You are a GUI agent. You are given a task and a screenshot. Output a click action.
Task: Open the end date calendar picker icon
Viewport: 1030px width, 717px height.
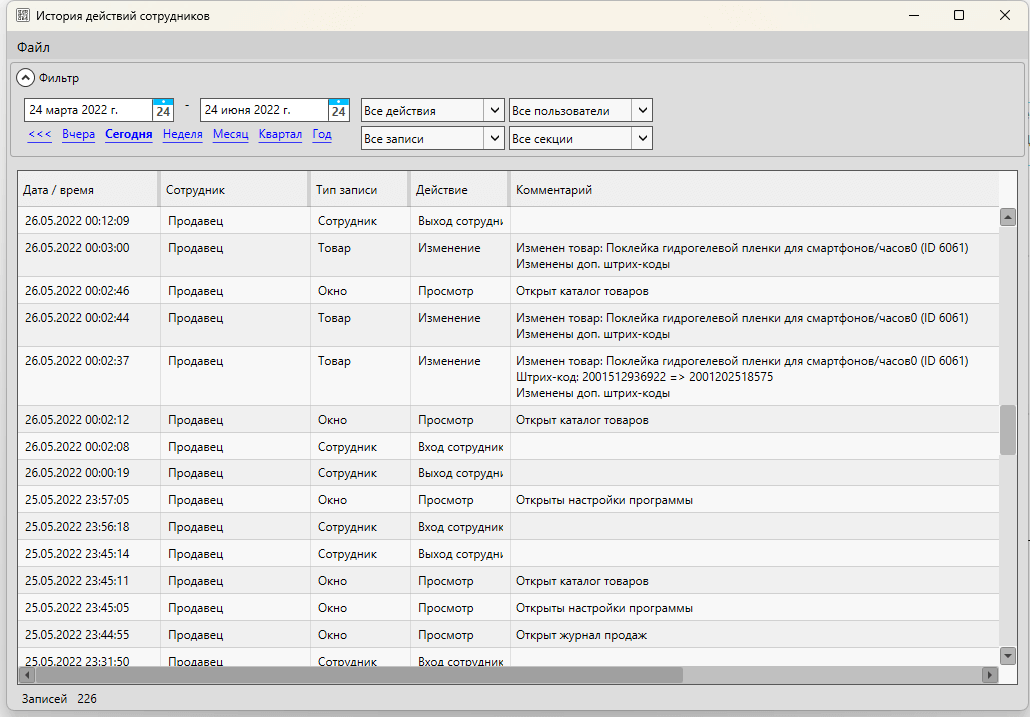pyautogui.click(x=339, y=110)
